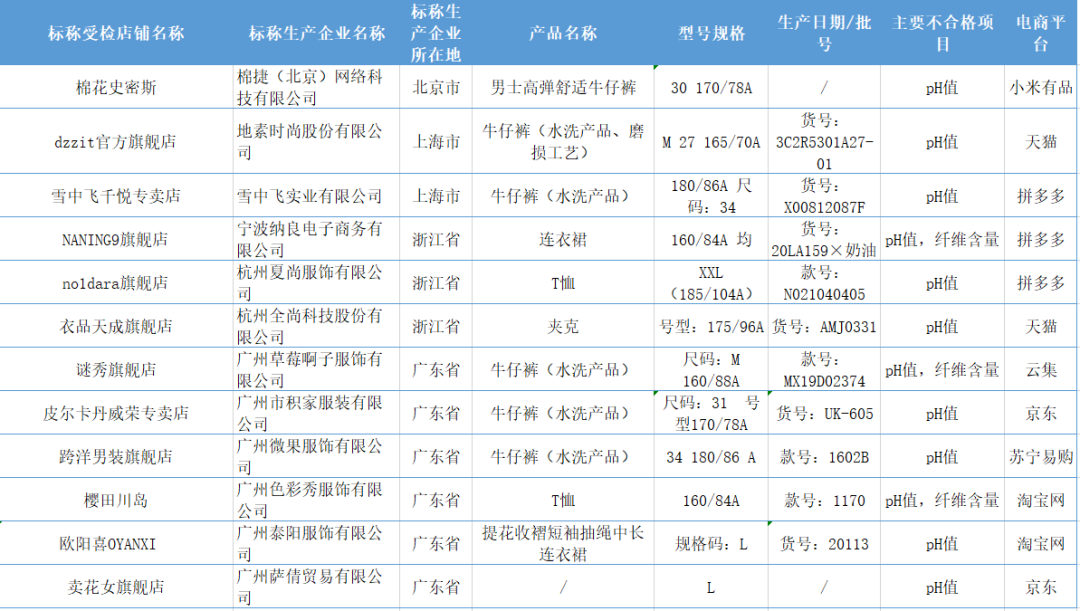This screenshot has height=611, width=1080.
Task: Click batch cell 款号：1602B
Action: 824,457
